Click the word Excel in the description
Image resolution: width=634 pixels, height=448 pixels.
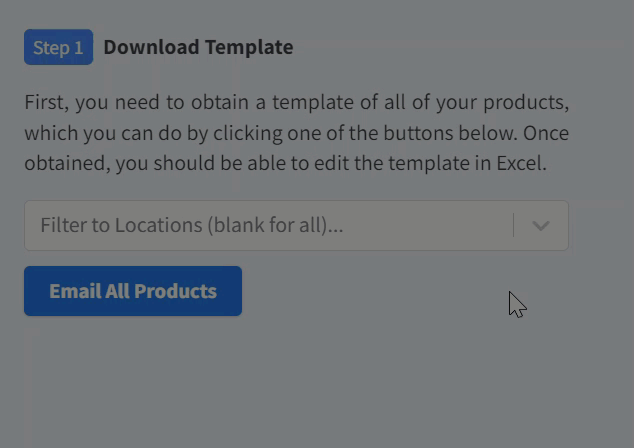pos(520,164)
